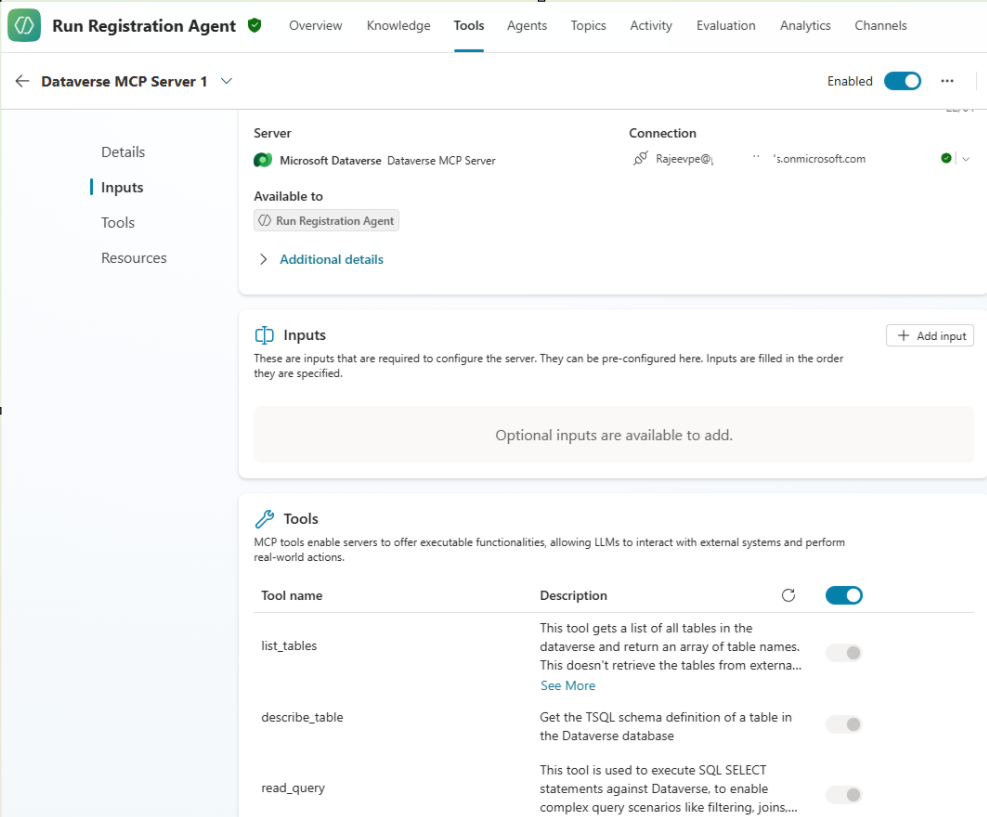987x817 pixels.
Task: Toggle the all-tools switch in the table header
Action: click(843, 595)
